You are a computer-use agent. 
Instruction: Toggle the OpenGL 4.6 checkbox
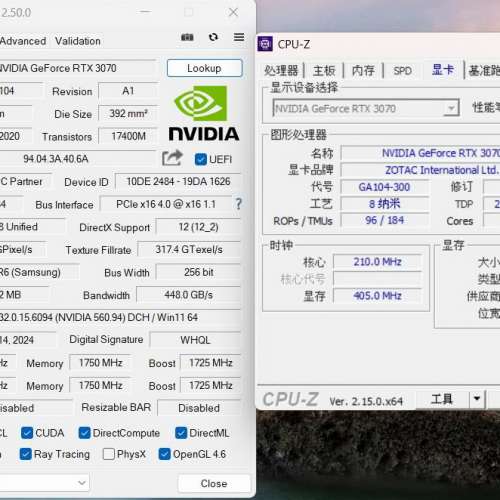tap(165, 454)
